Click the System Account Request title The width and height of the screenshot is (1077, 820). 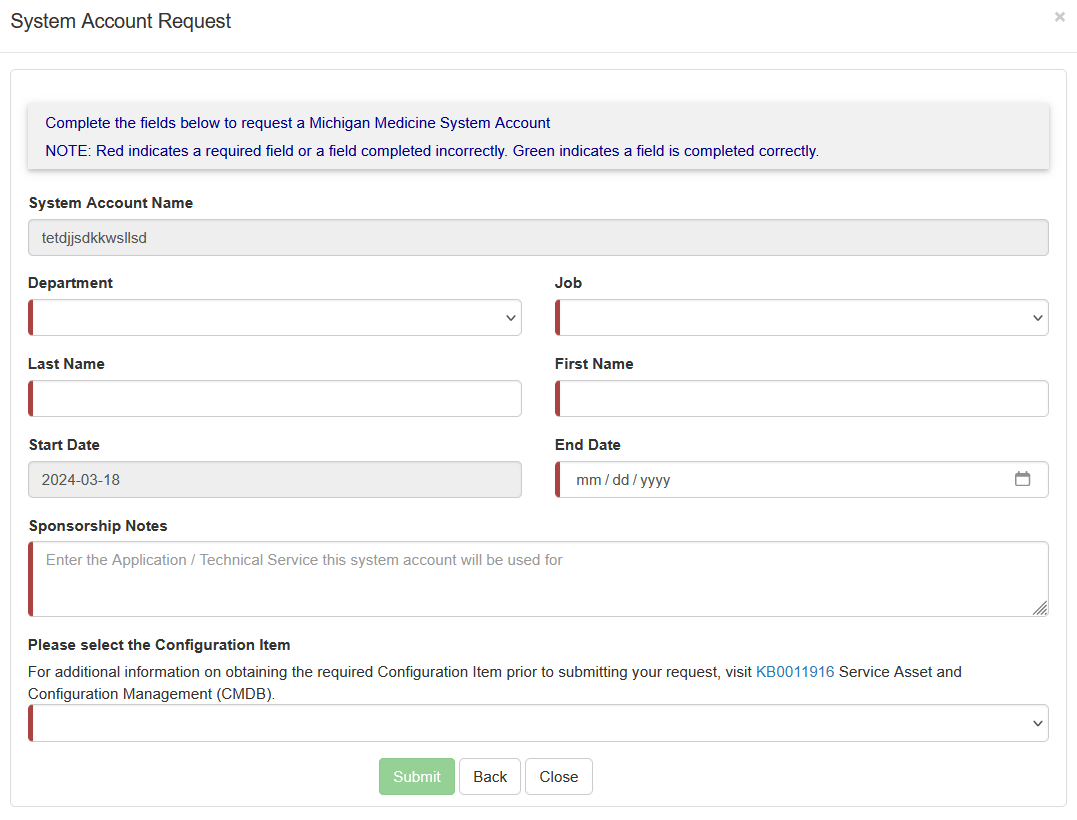click(x=120, y=21)
